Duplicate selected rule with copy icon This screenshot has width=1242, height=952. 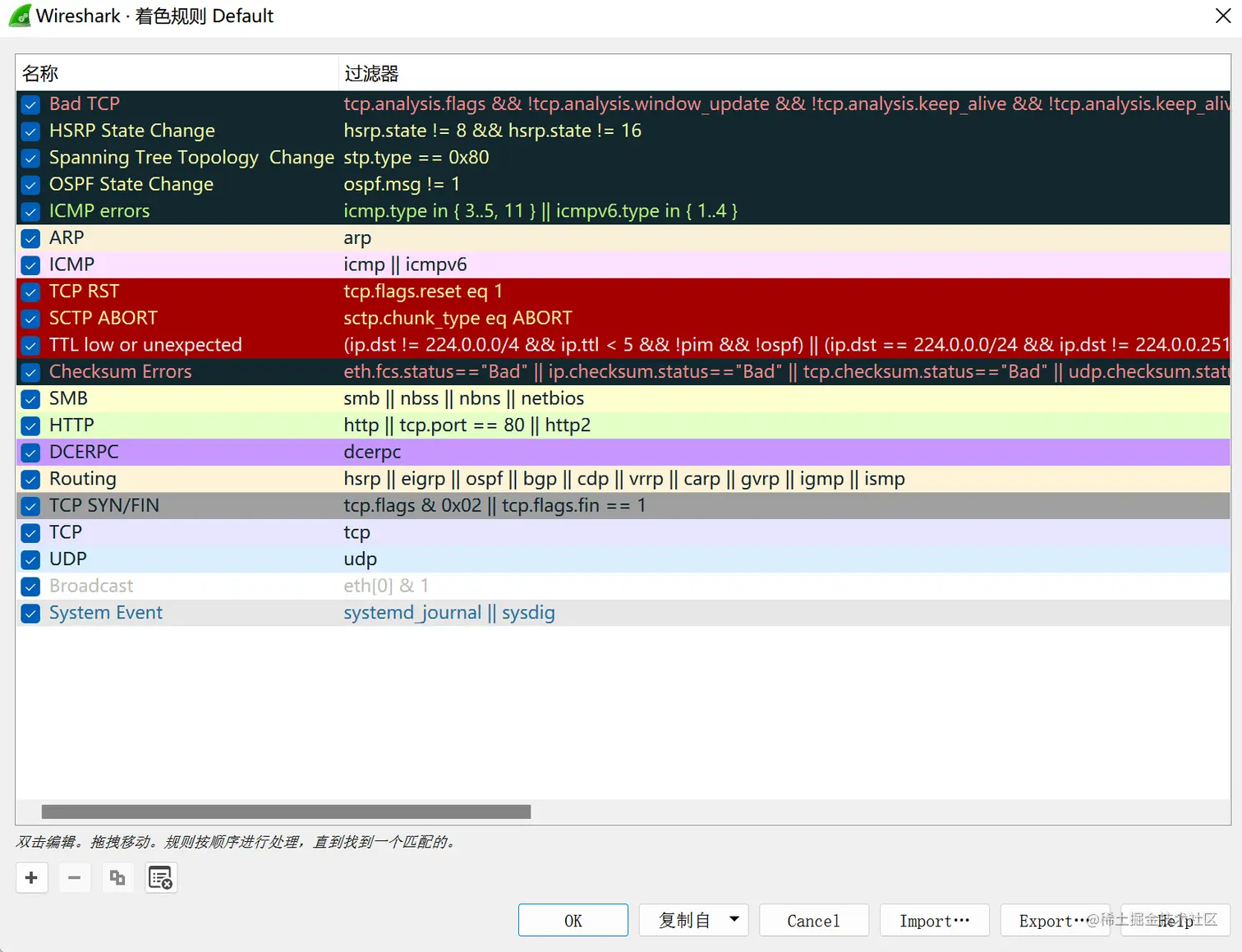pyautogui.click(x=117, y=878)
